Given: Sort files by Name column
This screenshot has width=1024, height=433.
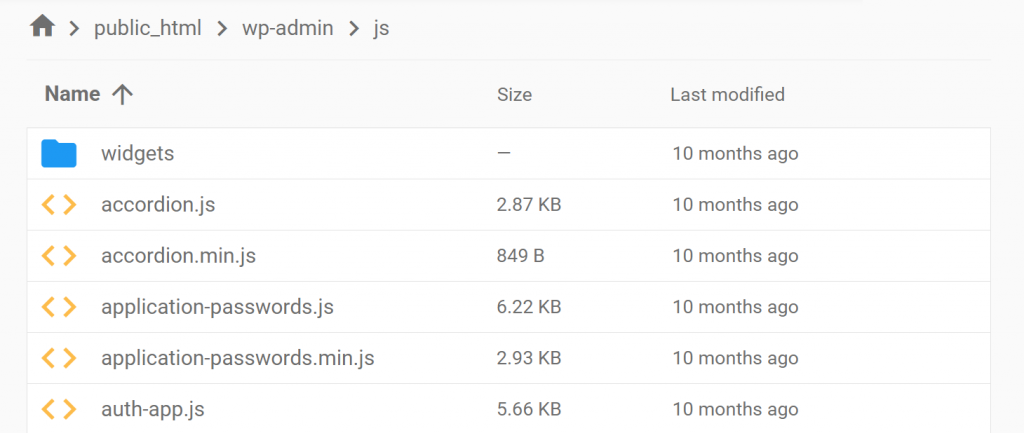Looking at the screenshot, I should pyautogui.click(x=73, y=95).
